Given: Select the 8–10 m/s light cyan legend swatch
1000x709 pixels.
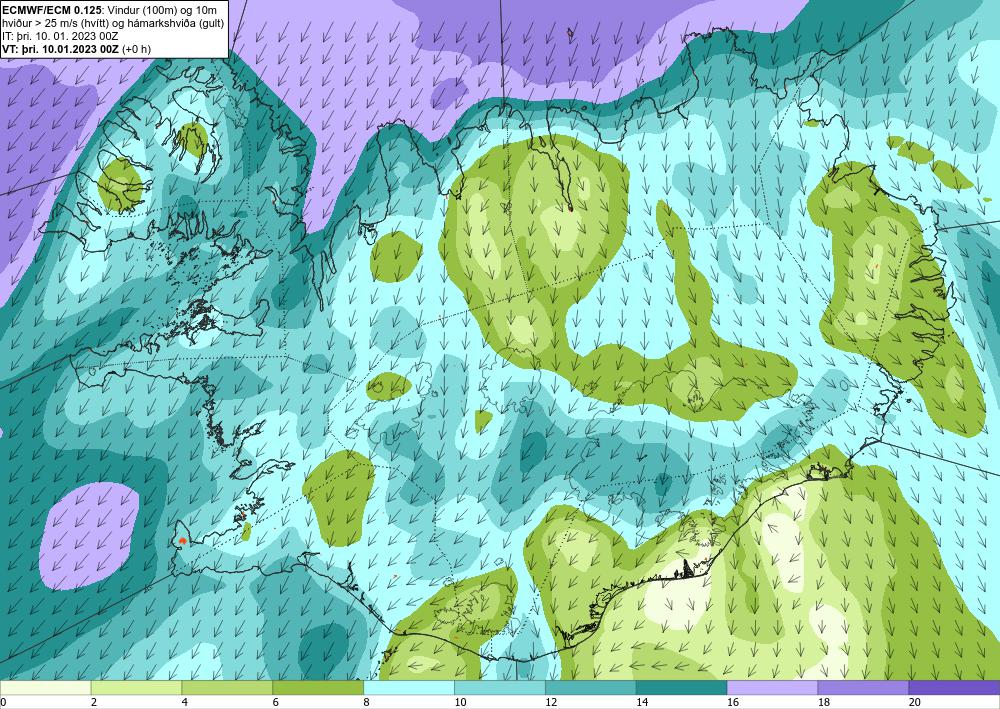Looking at the screenshot, I should tap(409, 688).
